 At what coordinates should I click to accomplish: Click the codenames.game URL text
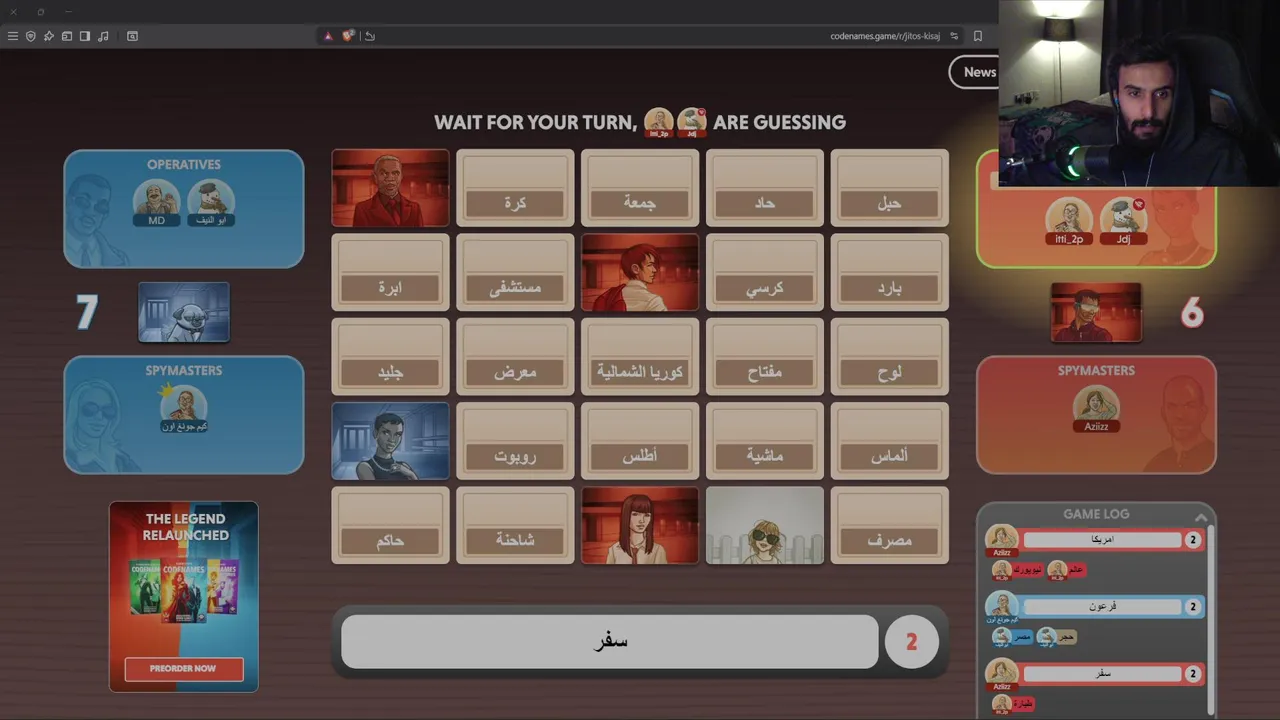coord(885,36)
